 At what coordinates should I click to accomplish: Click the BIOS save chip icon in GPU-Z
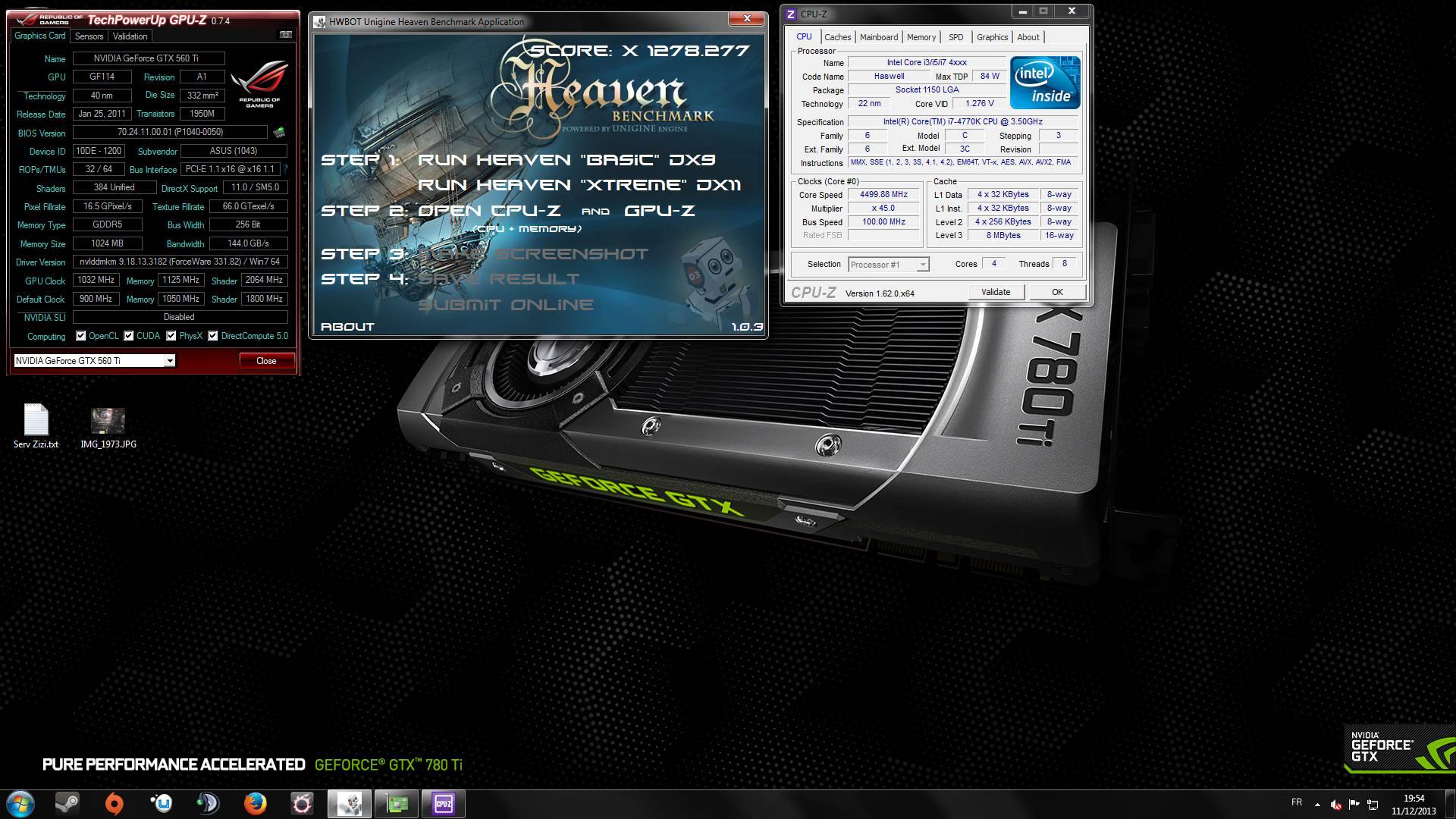click(x=279, y=133)
